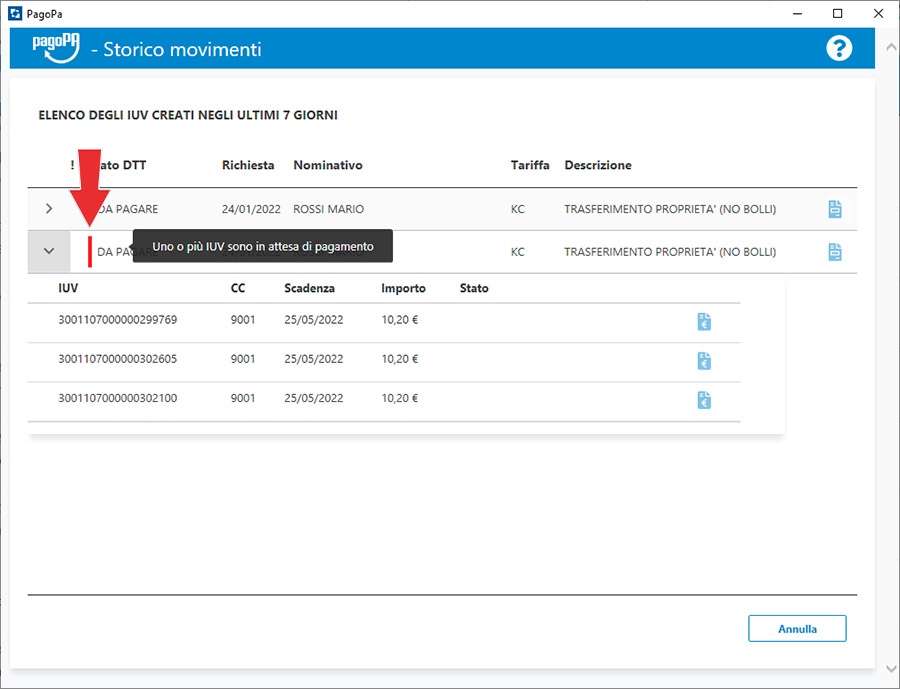Viewport: 900px width, 689px height.
Task: Click the Tariffa column header
Action: tap(529, 165)
